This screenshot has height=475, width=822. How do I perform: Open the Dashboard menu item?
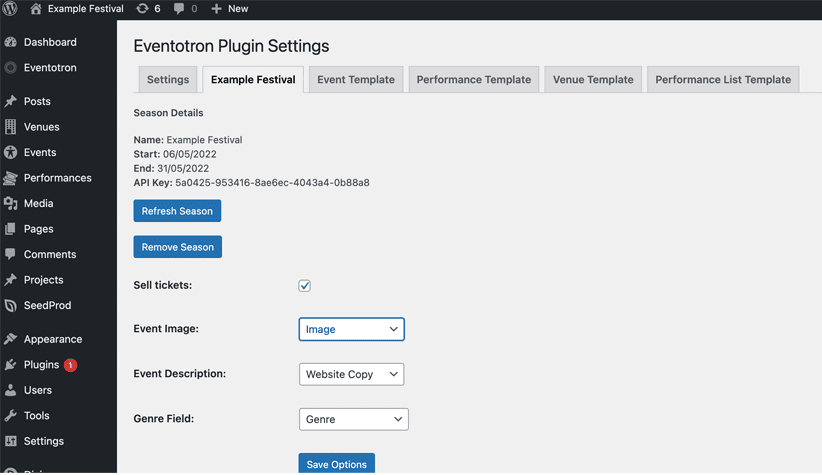(50, 42)
